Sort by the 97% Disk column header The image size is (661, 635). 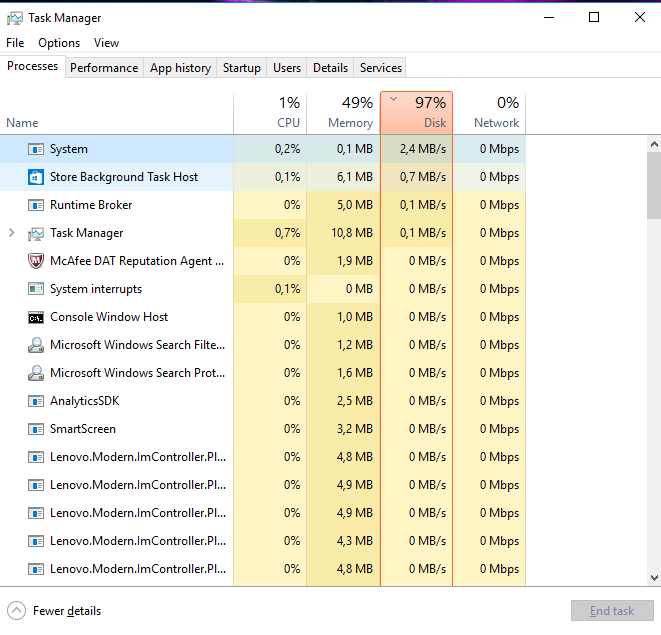[x=416, y=113]
